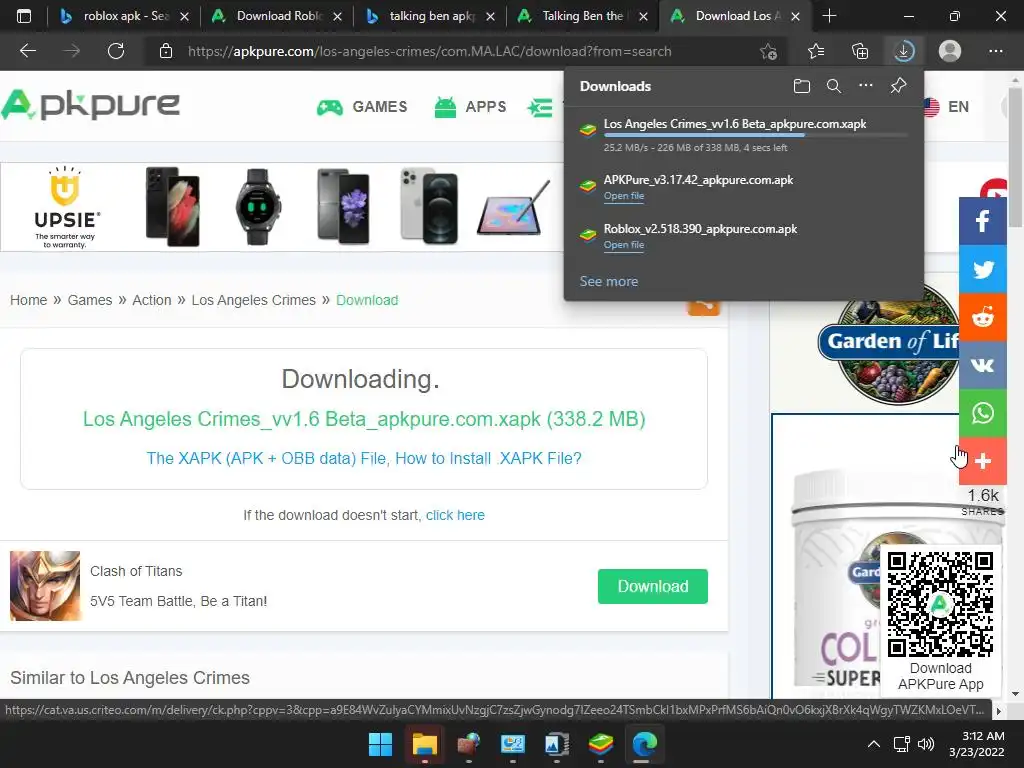Add page to favorites star icon
The width and height of the screenshot is (1024, 768).
click(x=769, y=51)
